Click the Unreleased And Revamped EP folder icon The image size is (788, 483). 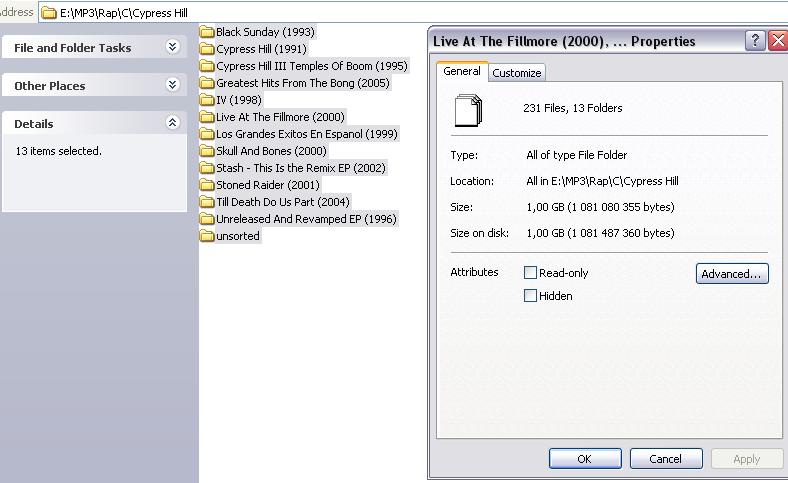click(x=207, y=219)
